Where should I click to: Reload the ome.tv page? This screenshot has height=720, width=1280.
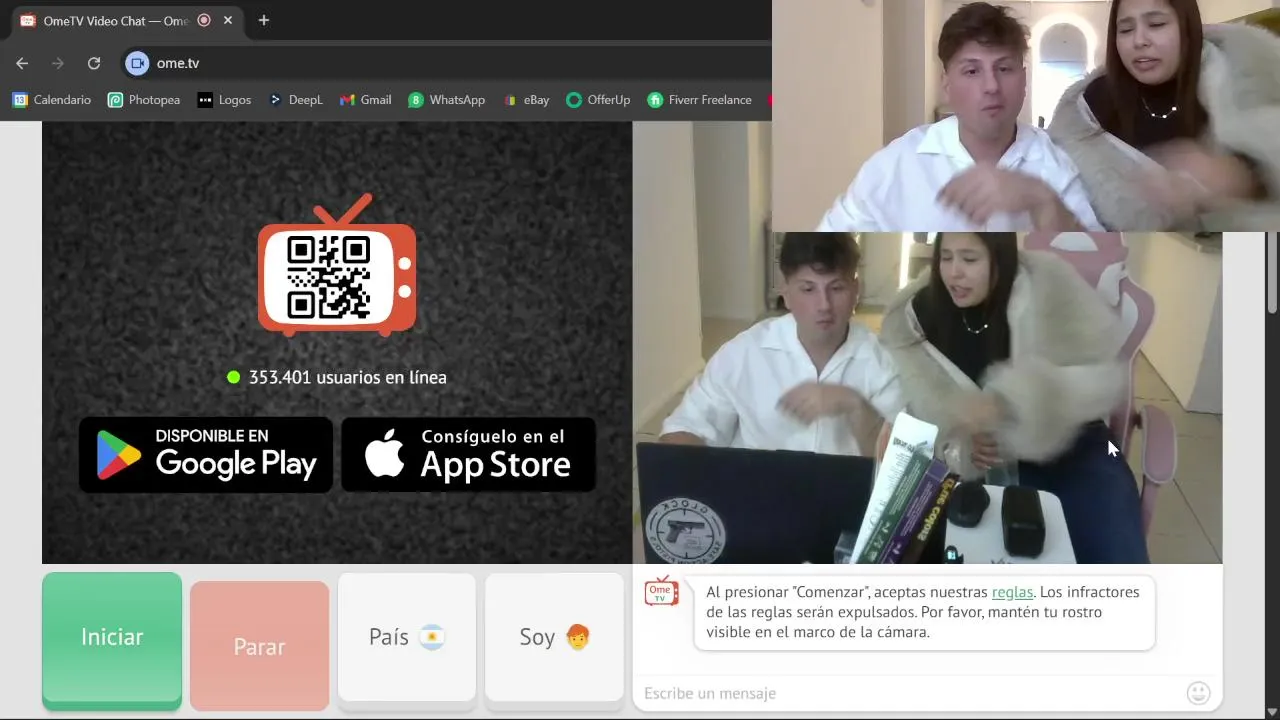[x=93, y=63]
